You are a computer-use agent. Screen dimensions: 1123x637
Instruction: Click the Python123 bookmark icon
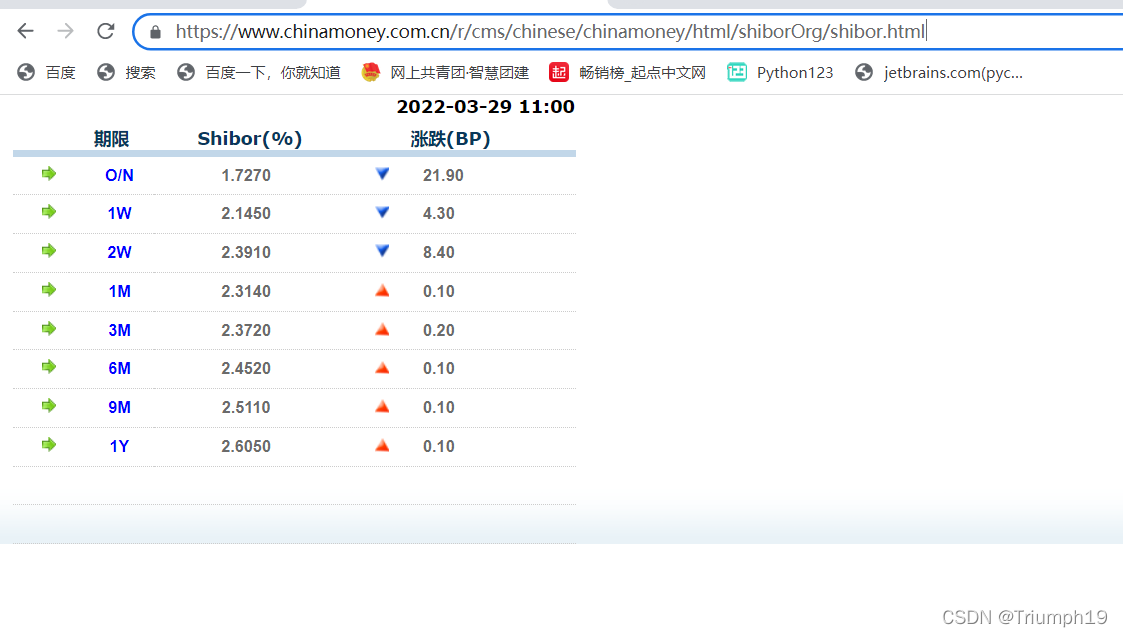pyautogui.click(x=736, y=72)
